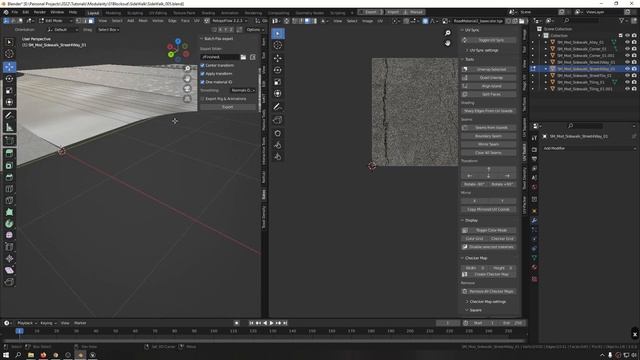
Task: Expand the UV Sync settings subpanel
Action: [484, 50]
